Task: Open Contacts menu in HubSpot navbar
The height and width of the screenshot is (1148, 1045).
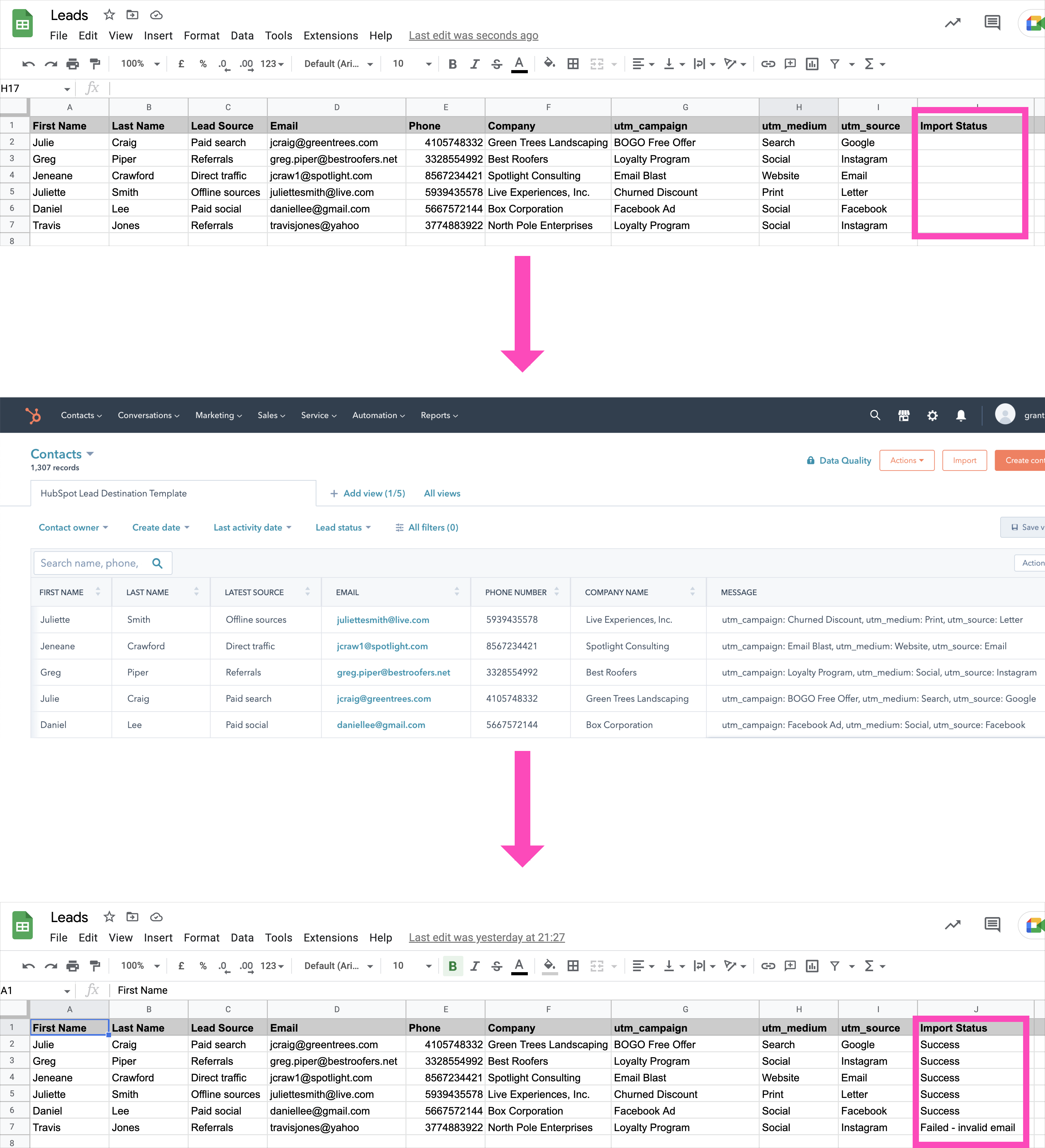Action: [81, 415]
